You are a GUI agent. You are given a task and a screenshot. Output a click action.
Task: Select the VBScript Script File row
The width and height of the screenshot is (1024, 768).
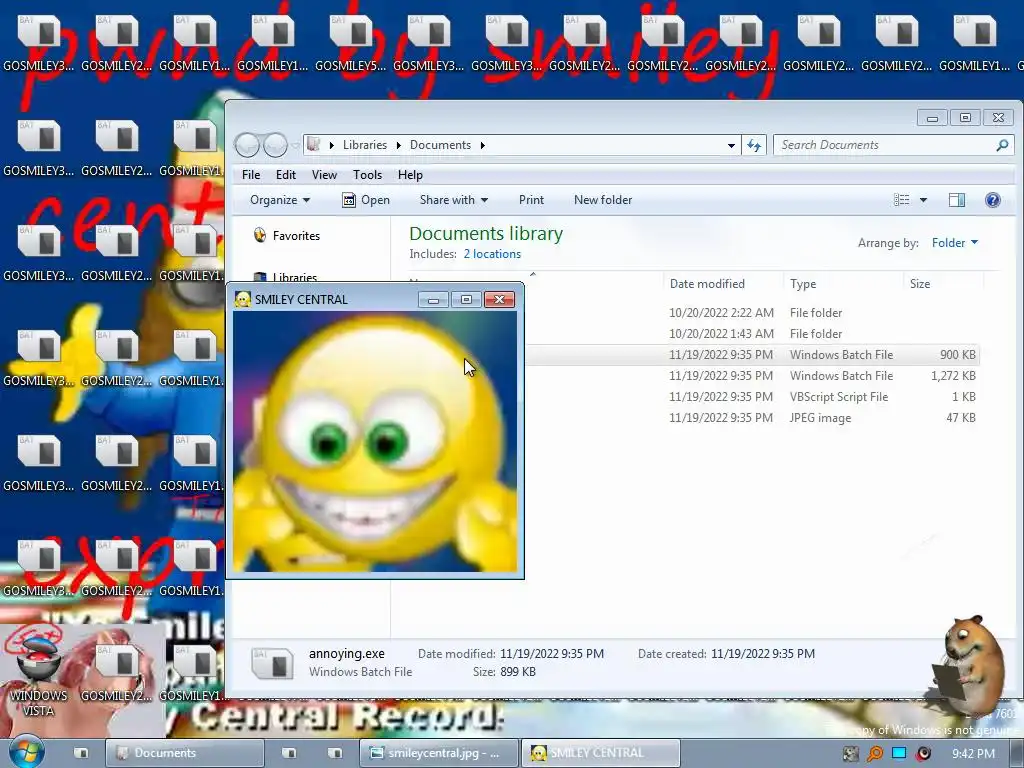(751, 396)
